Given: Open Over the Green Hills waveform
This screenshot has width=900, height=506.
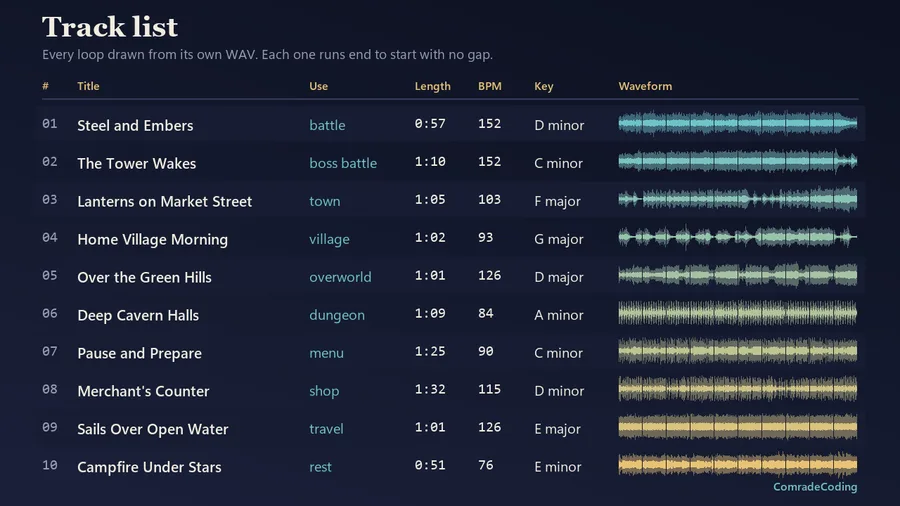Looking at the screenshot, I should (738, 275).
